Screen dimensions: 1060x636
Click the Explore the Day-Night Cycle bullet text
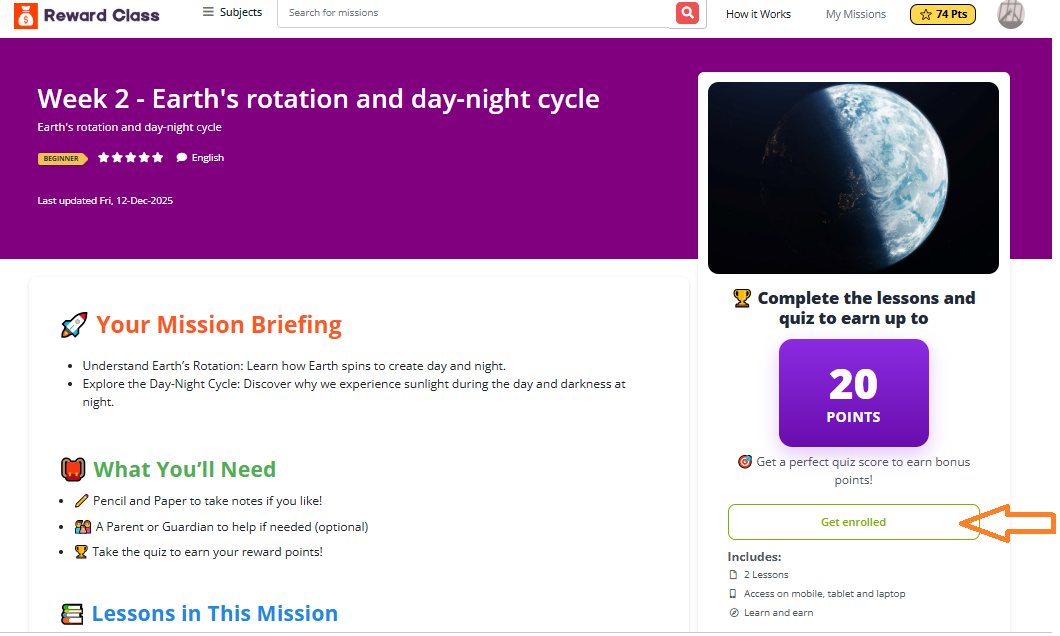(354, 393)
